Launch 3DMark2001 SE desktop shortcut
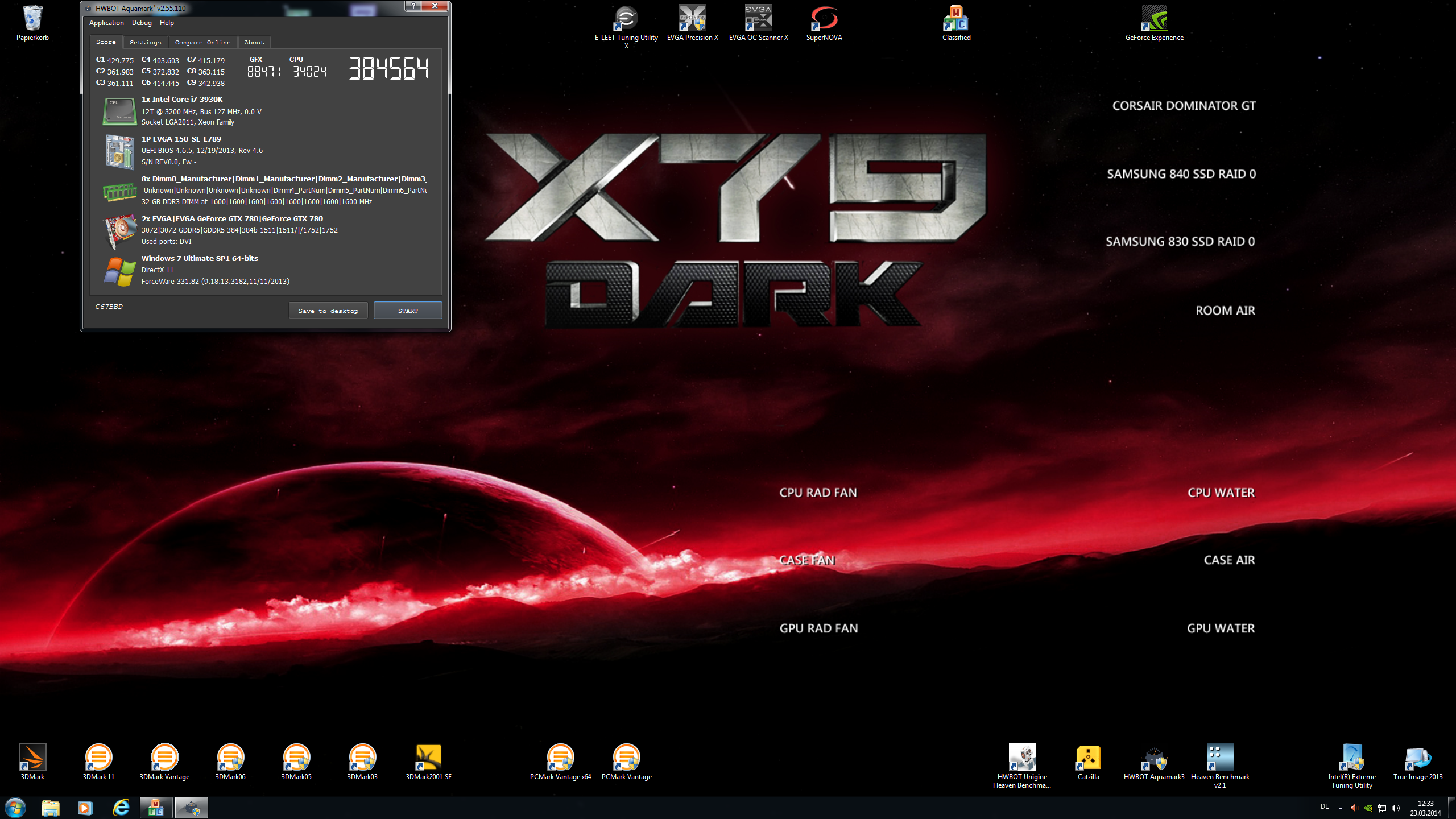The image size is (1456, 819). coord(428,762)
